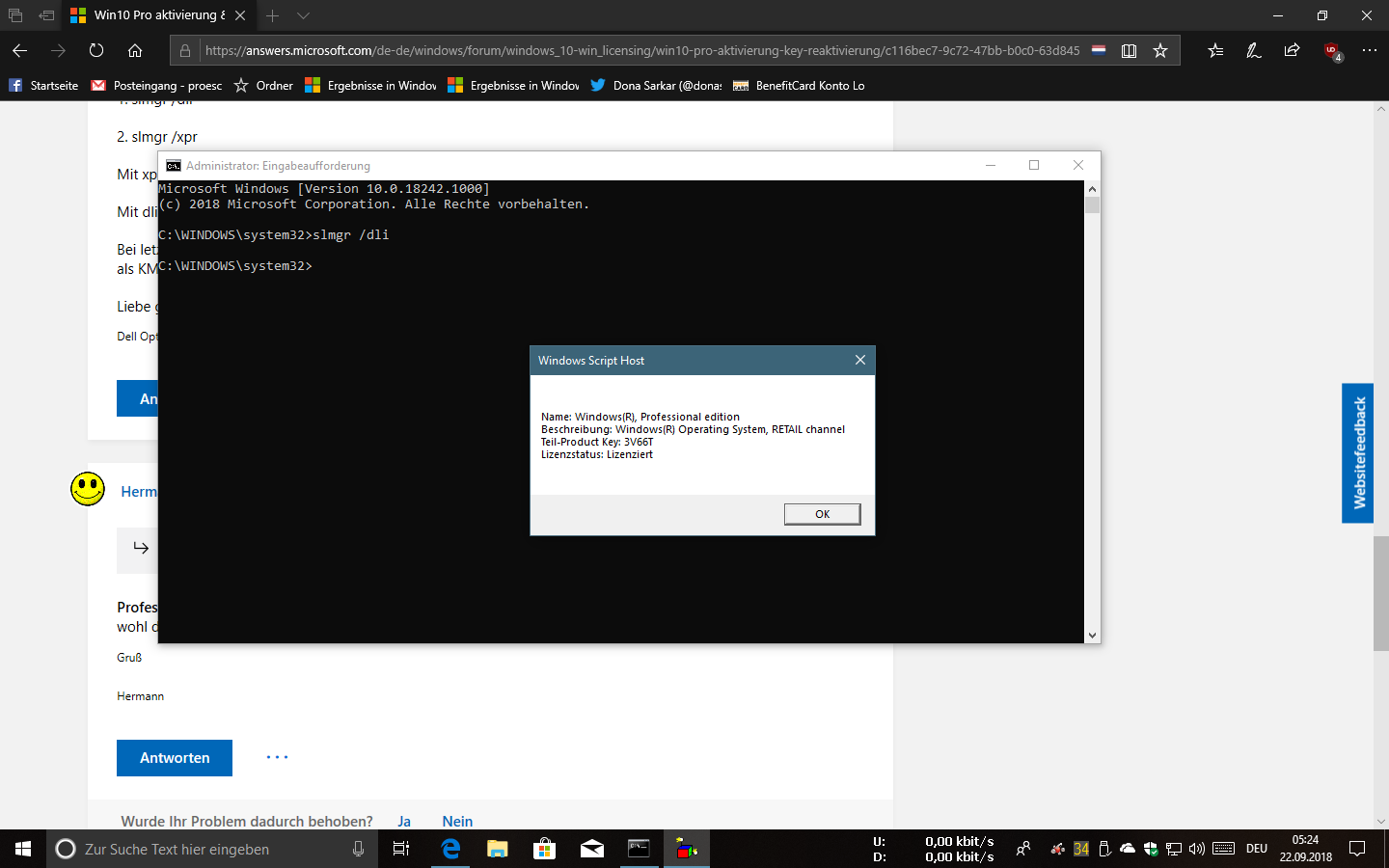The width and height of the screenshot is (1389, 868).
Task: Open command prompt system menu icon
Action: (174, 166)
